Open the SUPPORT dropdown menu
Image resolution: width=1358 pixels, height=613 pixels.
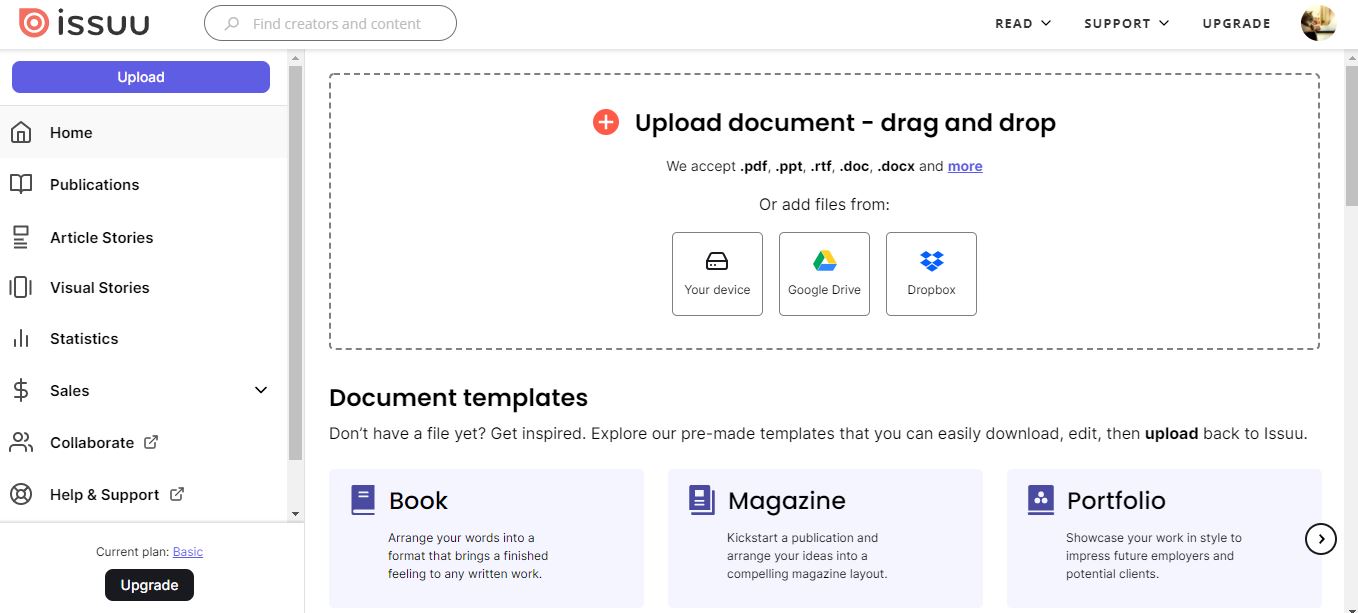click(x=1126, y=23)
